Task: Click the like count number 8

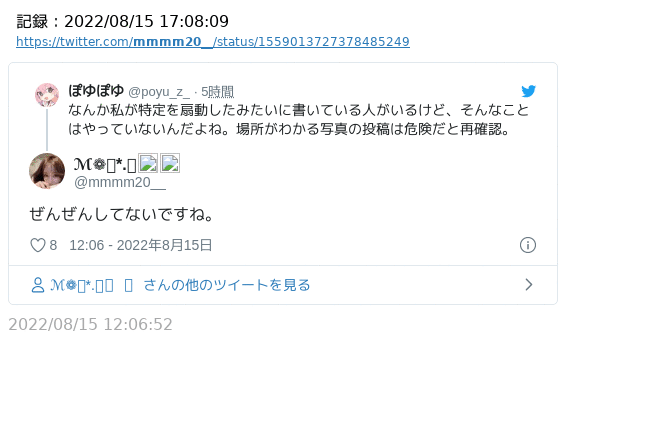Action: tap(53, 245)
